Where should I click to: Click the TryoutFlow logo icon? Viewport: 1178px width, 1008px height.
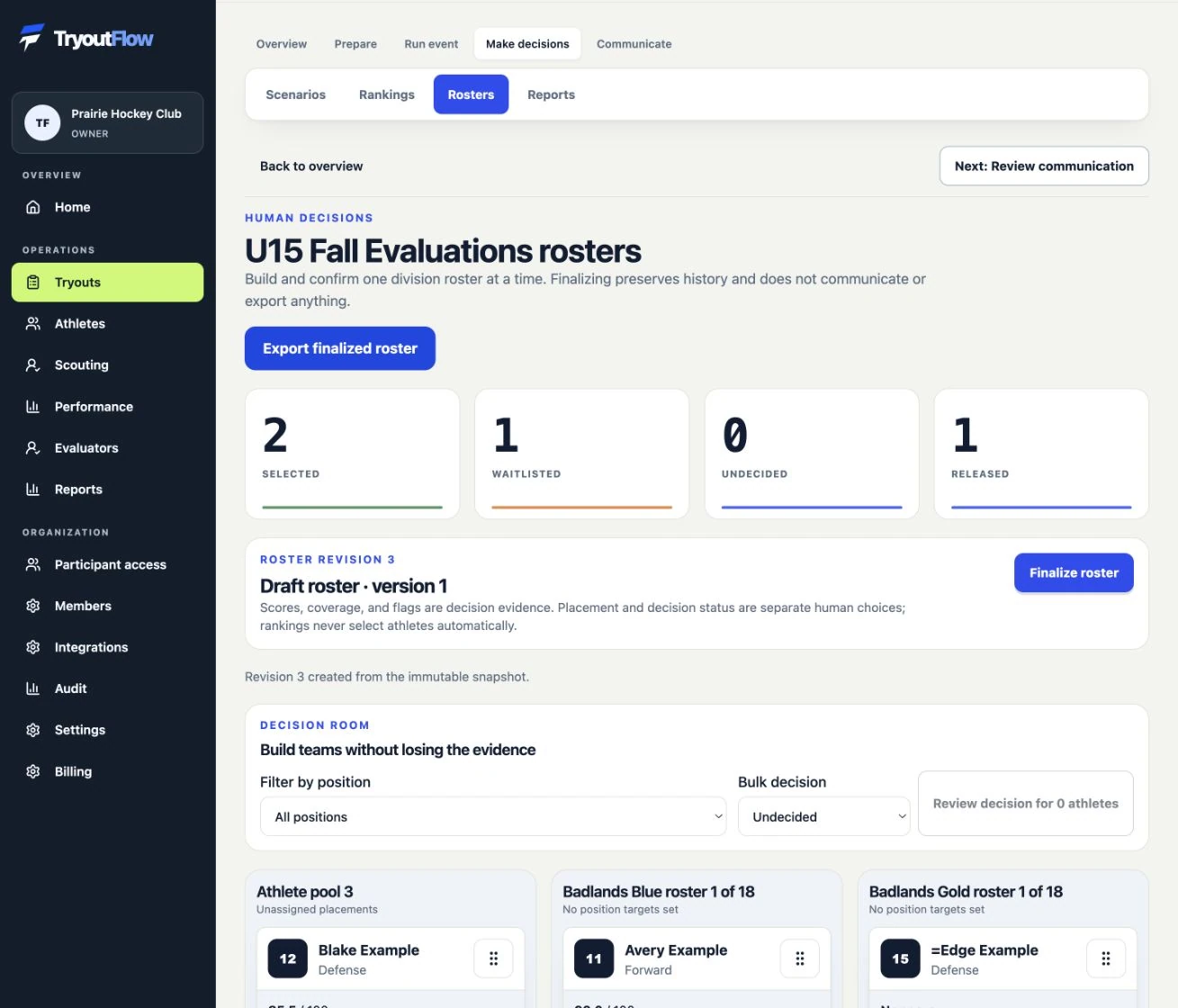pos(31,38)
